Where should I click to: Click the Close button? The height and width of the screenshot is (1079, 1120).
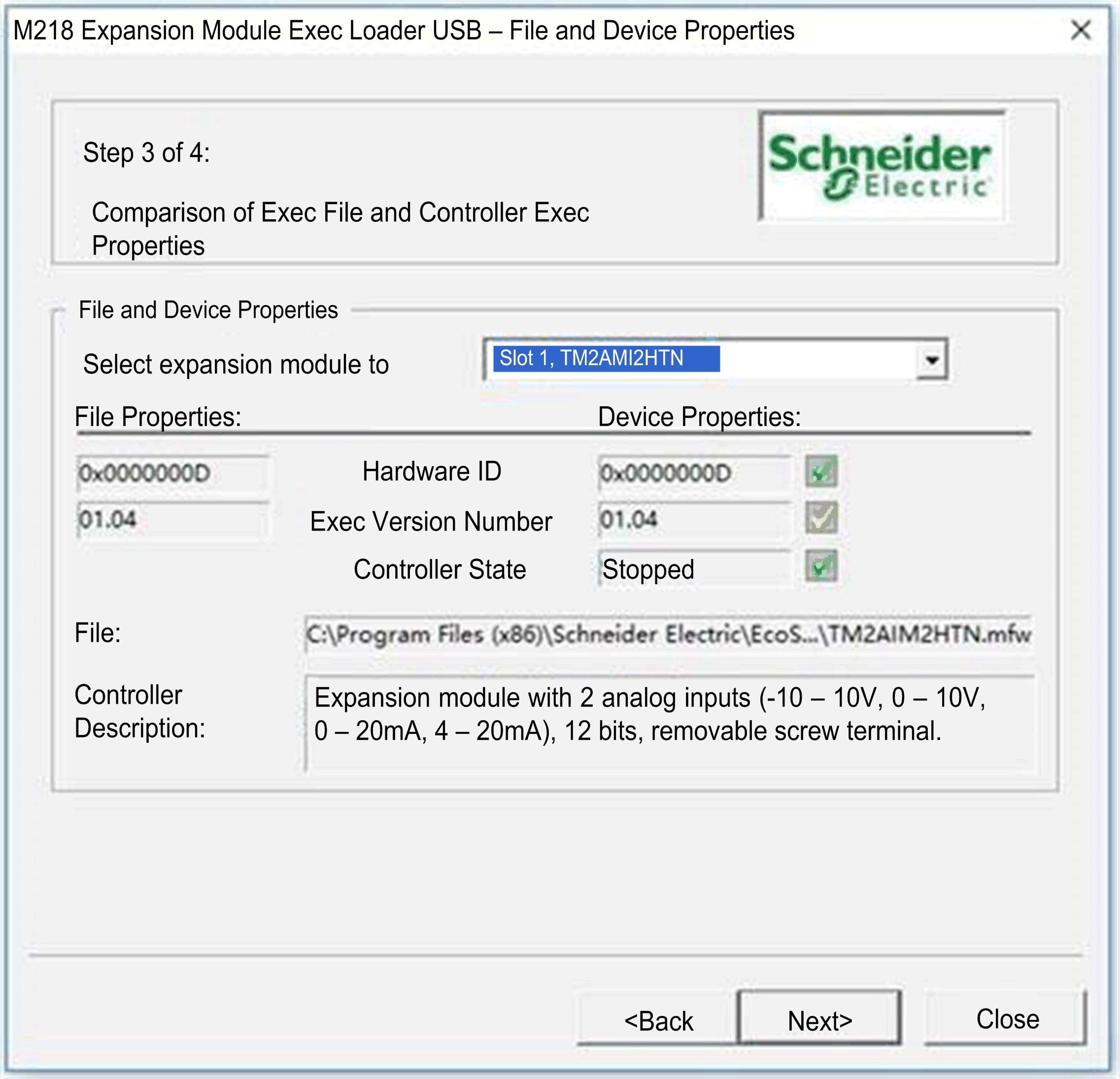[1007, 1019]
